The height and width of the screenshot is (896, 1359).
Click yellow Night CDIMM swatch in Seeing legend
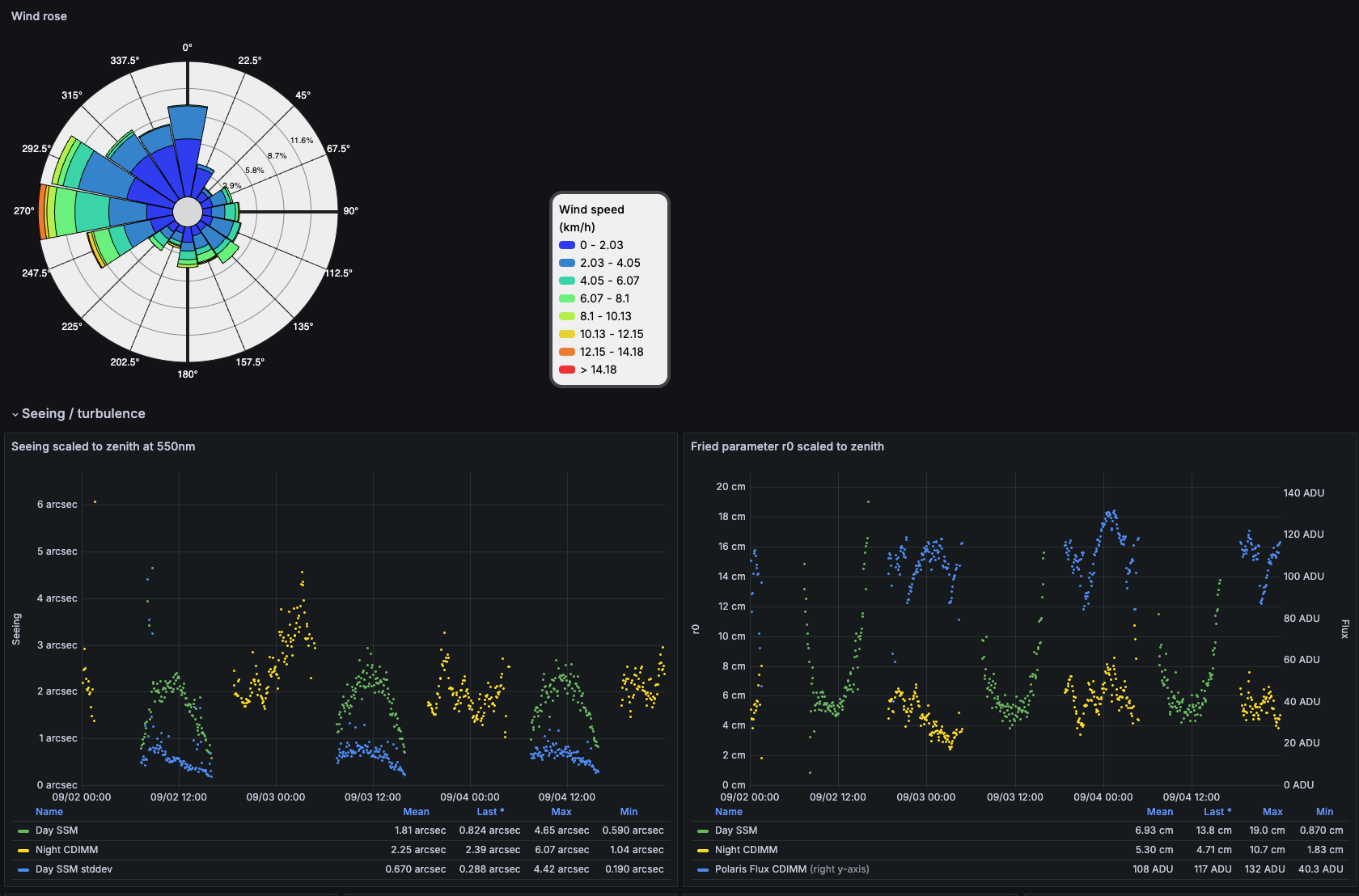(23, 850)
